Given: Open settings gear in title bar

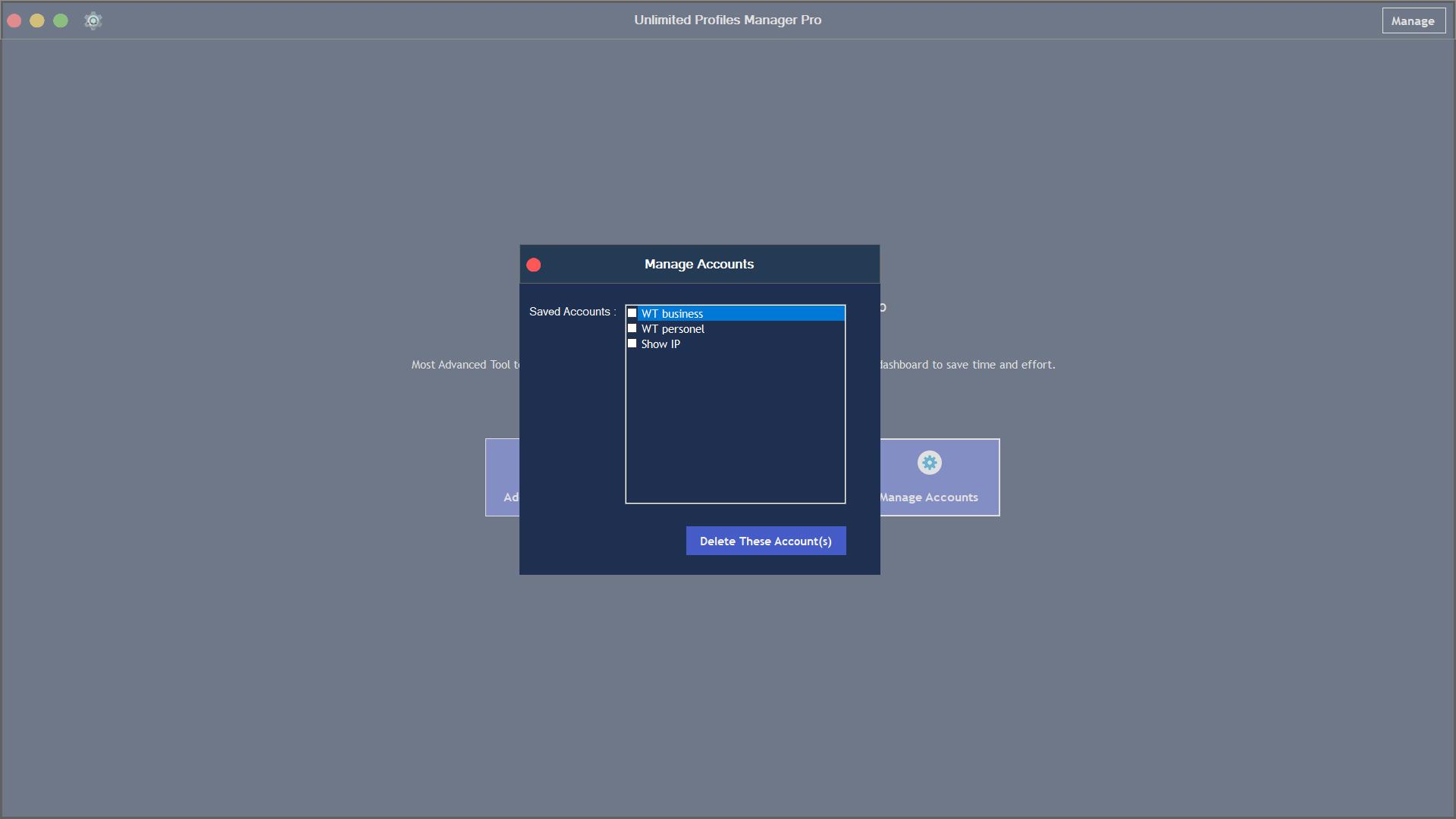Looking at the screenshot, I should coord(93,20).
